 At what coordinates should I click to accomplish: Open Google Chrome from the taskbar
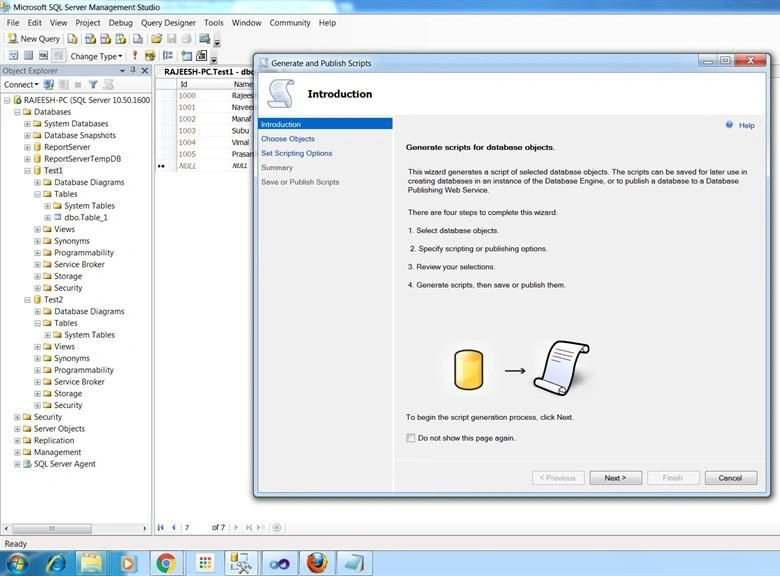pos(166,563)
